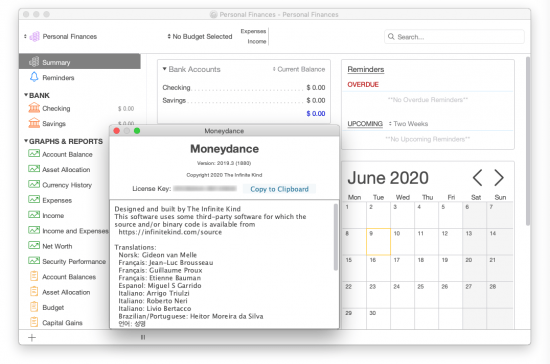
Task: Click in the Search field
Action: pos(454,37)
